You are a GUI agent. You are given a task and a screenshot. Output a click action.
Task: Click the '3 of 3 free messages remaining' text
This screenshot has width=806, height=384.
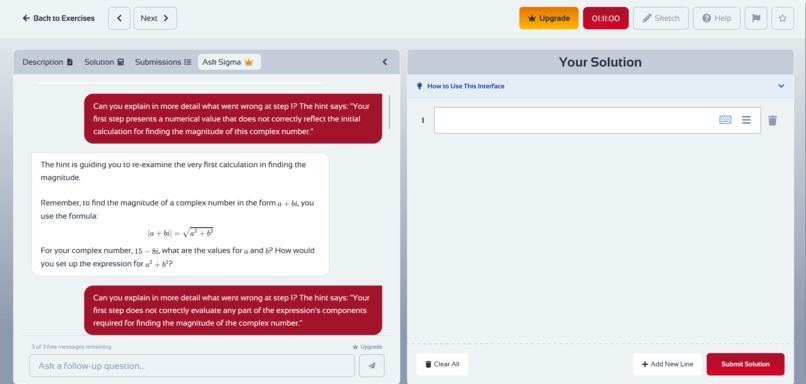click(x=71, y=347)
